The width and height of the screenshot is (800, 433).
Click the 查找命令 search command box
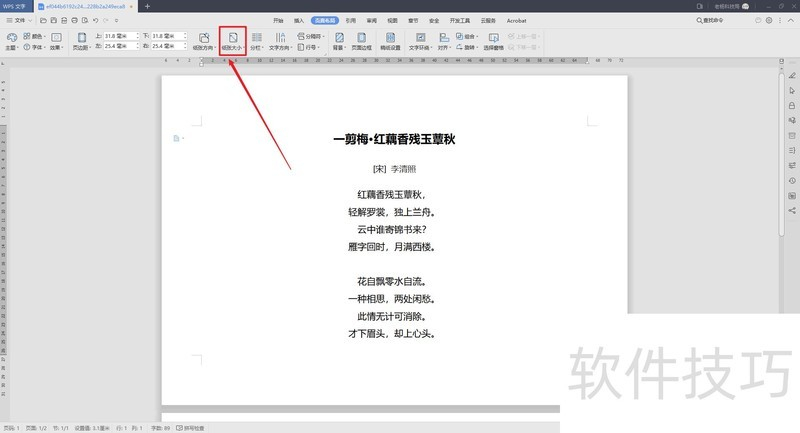[x=710, y=20]
